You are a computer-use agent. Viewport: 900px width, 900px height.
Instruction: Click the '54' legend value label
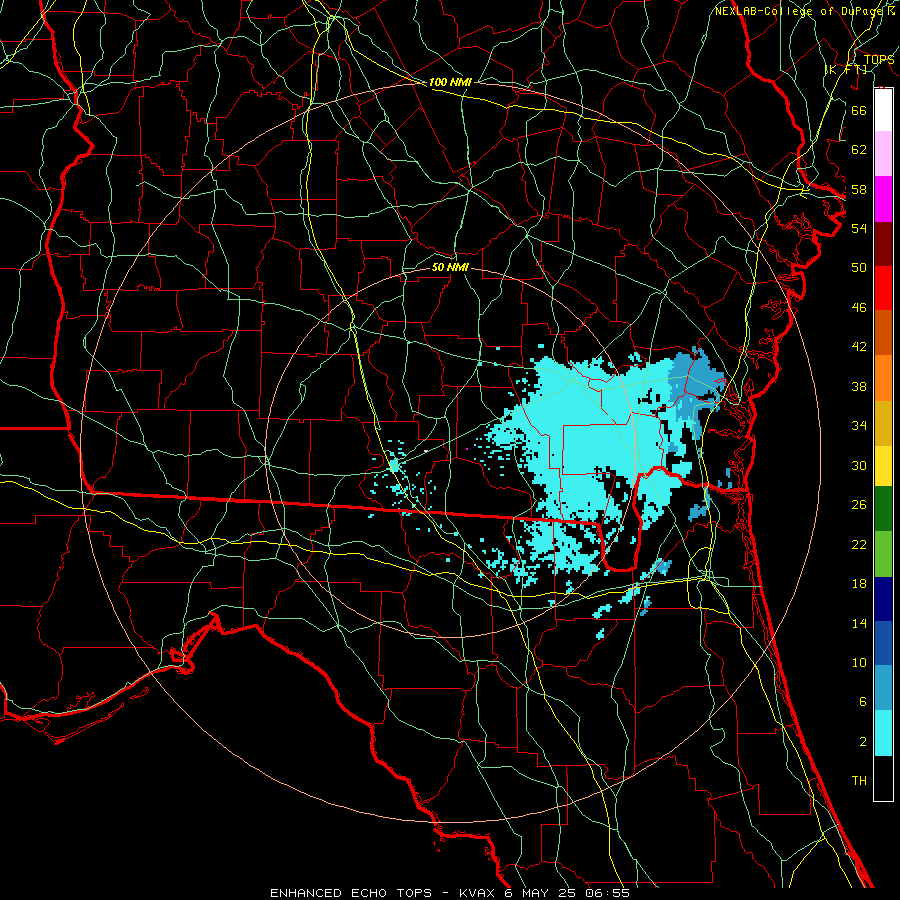tap(859, 228)
